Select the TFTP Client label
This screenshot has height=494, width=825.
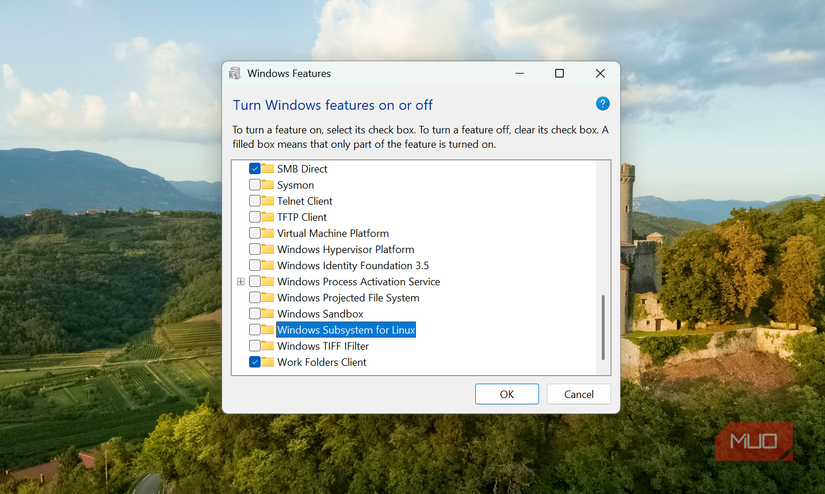(302, 217)
